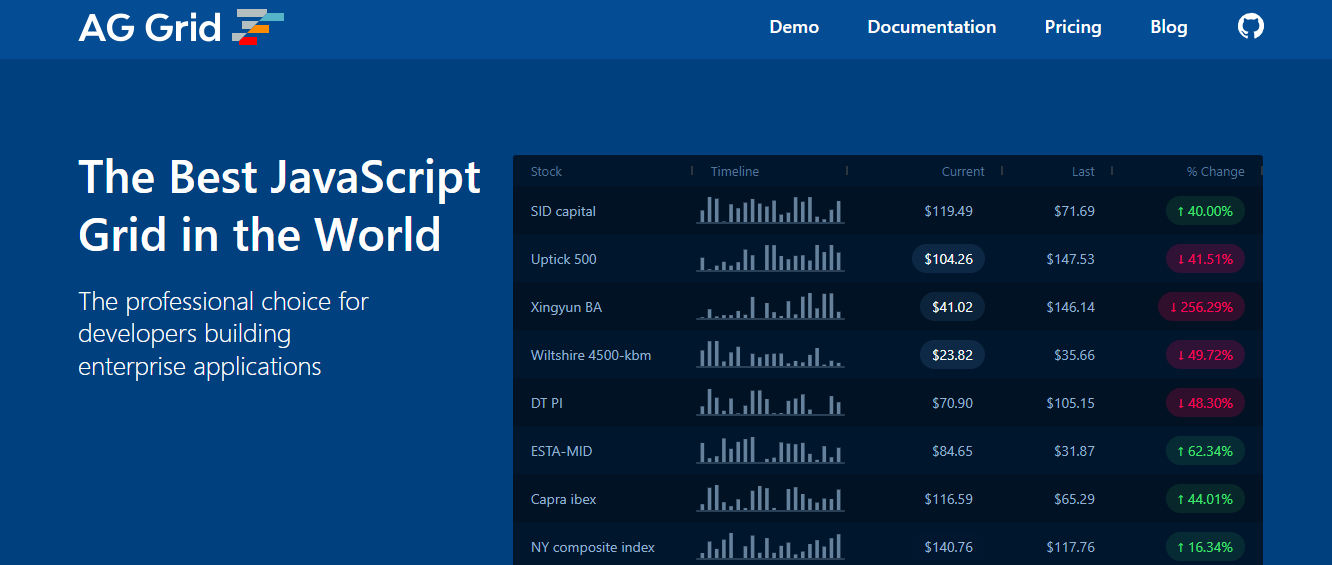Viewport: 1332px width, 565px height.
Task: Click the green 16.34% change badge
Action: [x=1205, y=547]
